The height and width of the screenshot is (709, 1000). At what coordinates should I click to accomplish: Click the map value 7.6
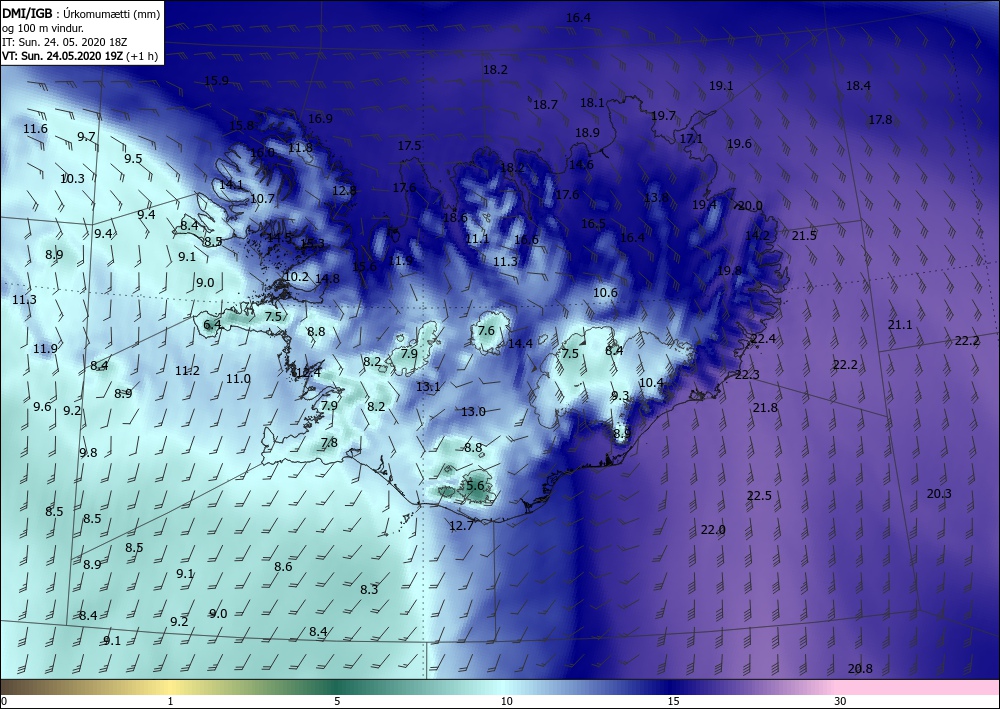pyautogui.click(x=486, y=330)
